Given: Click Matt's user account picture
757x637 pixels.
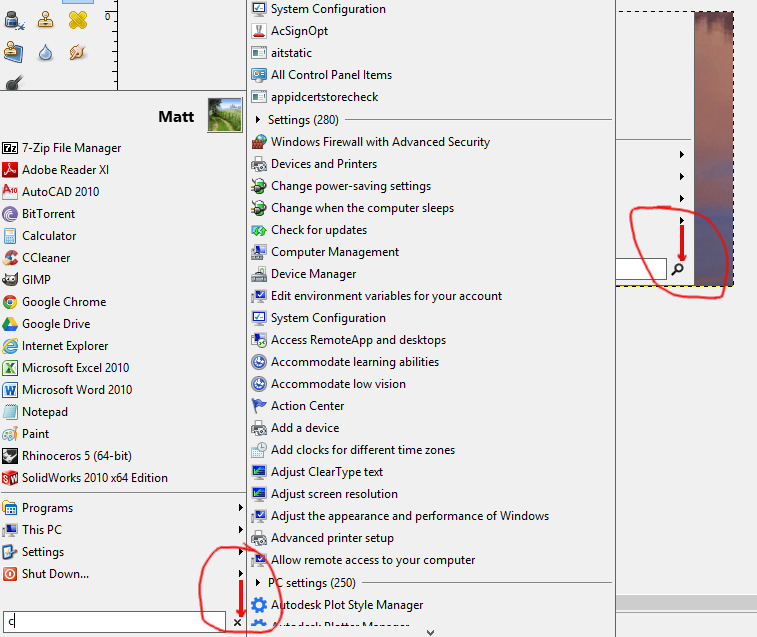Looking at the screenshot, I should 225,115.
